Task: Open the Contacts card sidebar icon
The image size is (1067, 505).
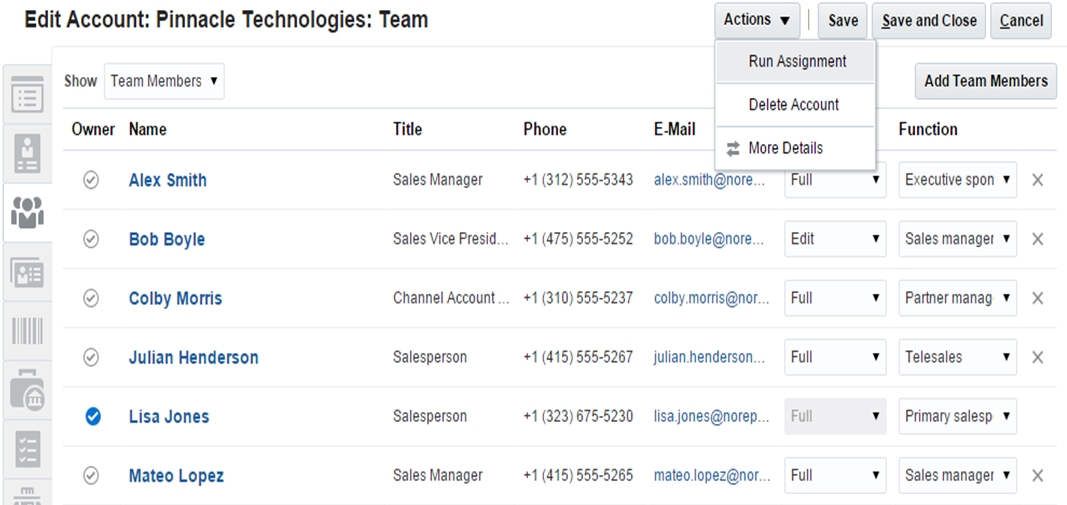Action: click(x=27, y=273)
